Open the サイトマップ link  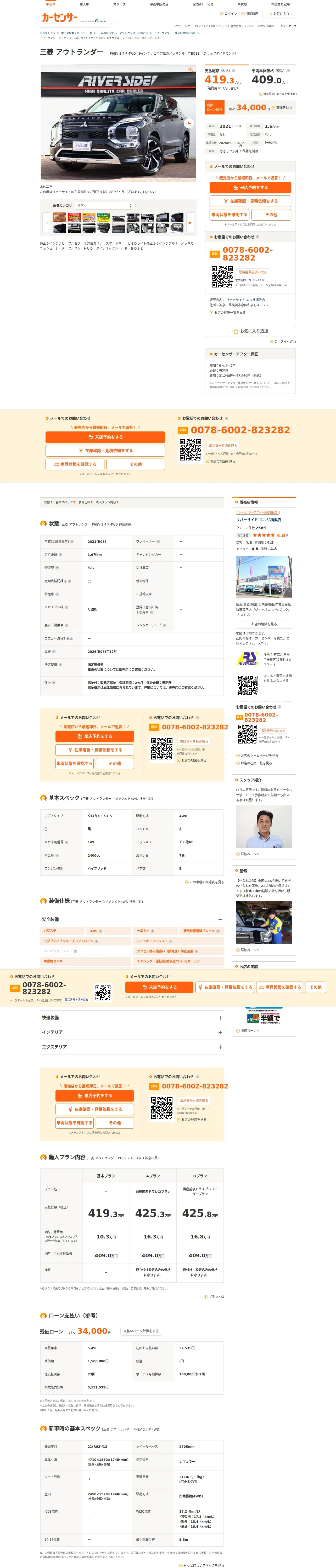(288, 26)
